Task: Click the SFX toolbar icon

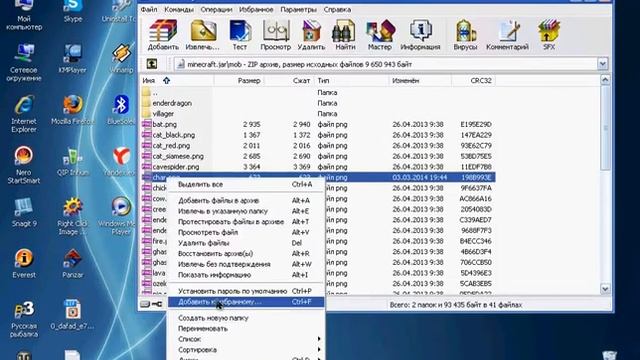Action: pyautogui.click(x=549, y=35)
